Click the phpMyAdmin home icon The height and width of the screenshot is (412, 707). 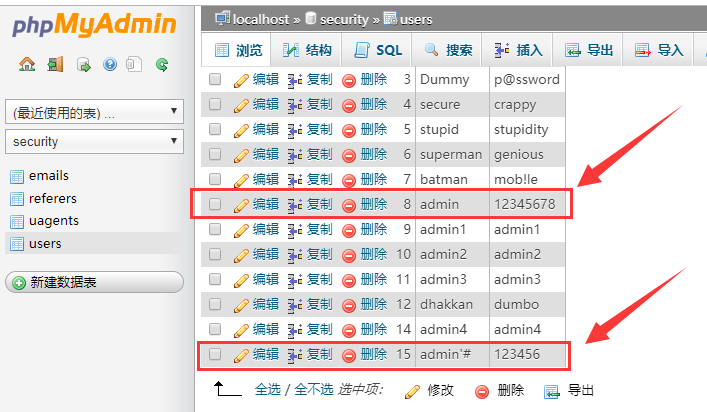point(27,65)
